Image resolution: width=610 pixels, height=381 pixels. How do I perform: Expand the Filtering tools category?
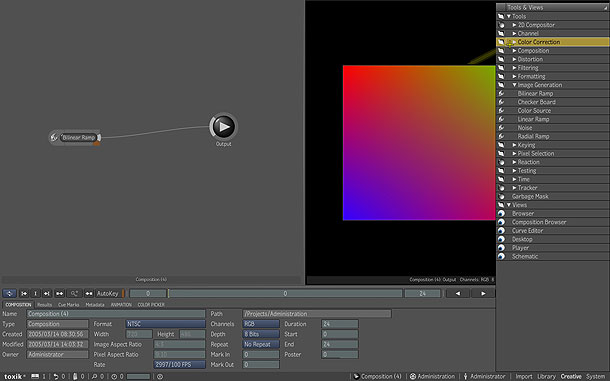click(514, 68)
